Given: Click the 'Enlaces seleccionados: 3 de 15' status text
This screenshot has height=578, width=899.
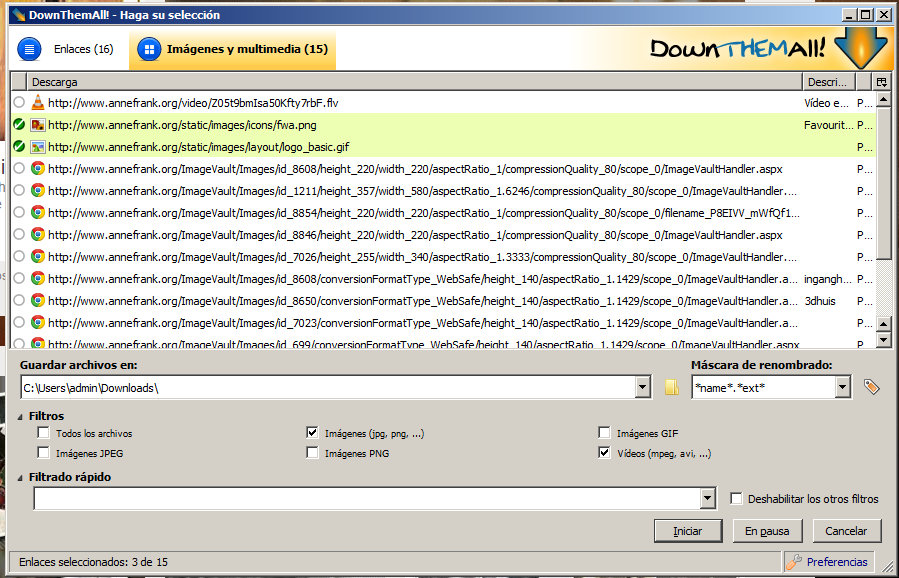Looking at the screenshot, I should (93, 562).
